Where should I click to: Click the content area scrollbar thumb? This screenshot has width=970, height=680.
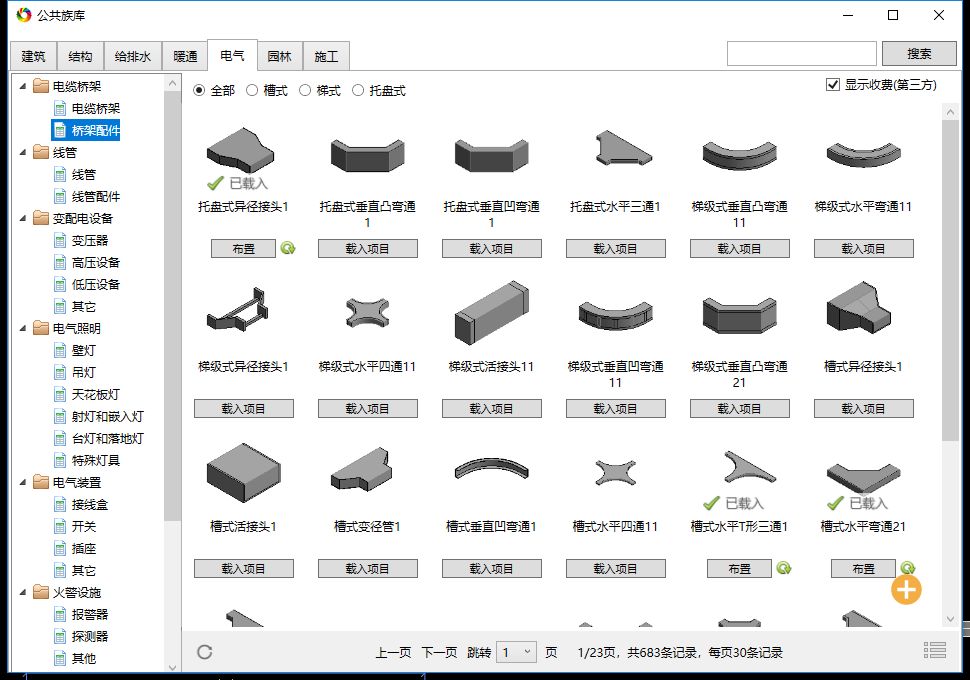(x=950, y=281)
